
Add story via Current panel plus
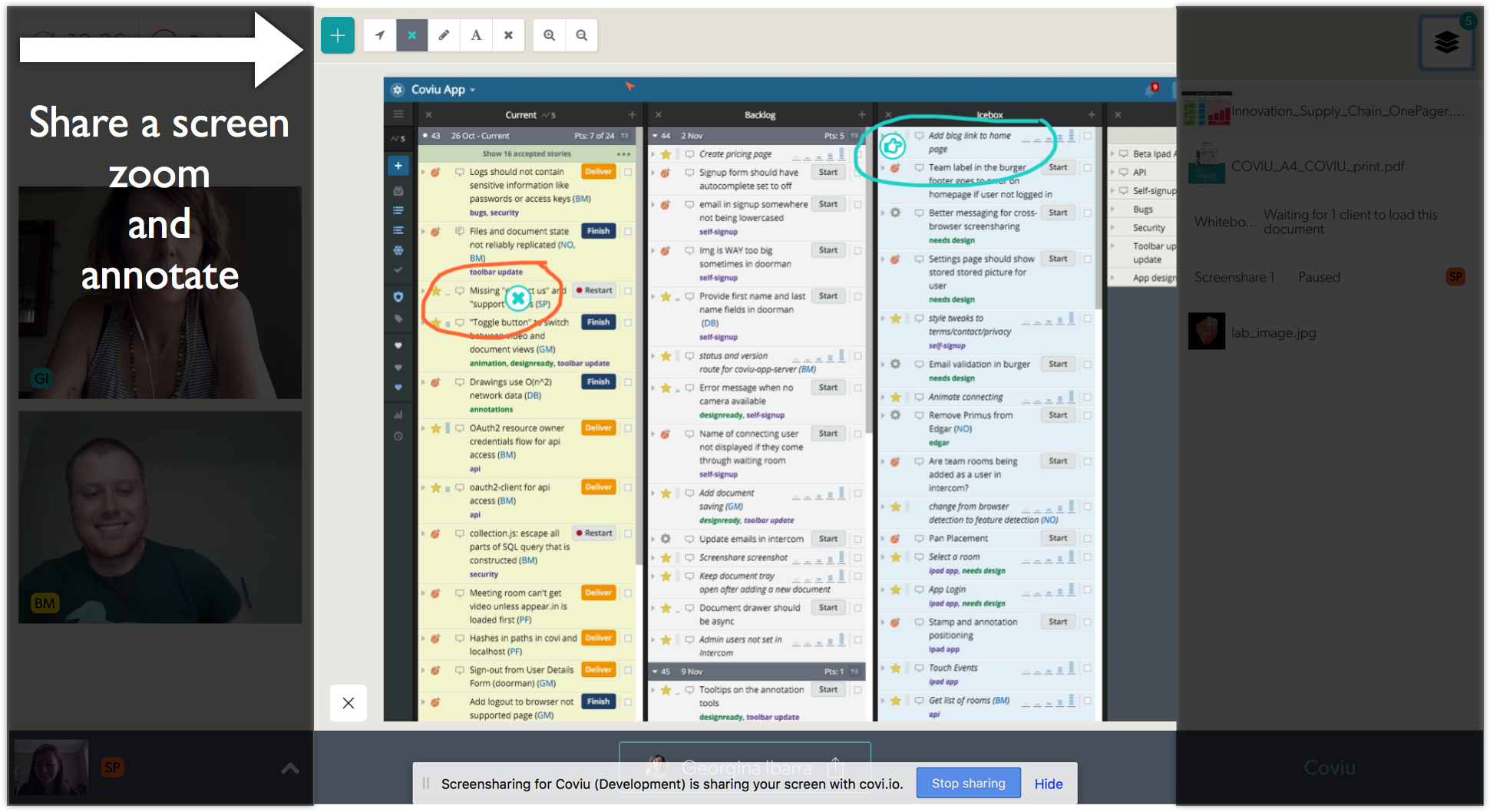[x=633, y=114]
